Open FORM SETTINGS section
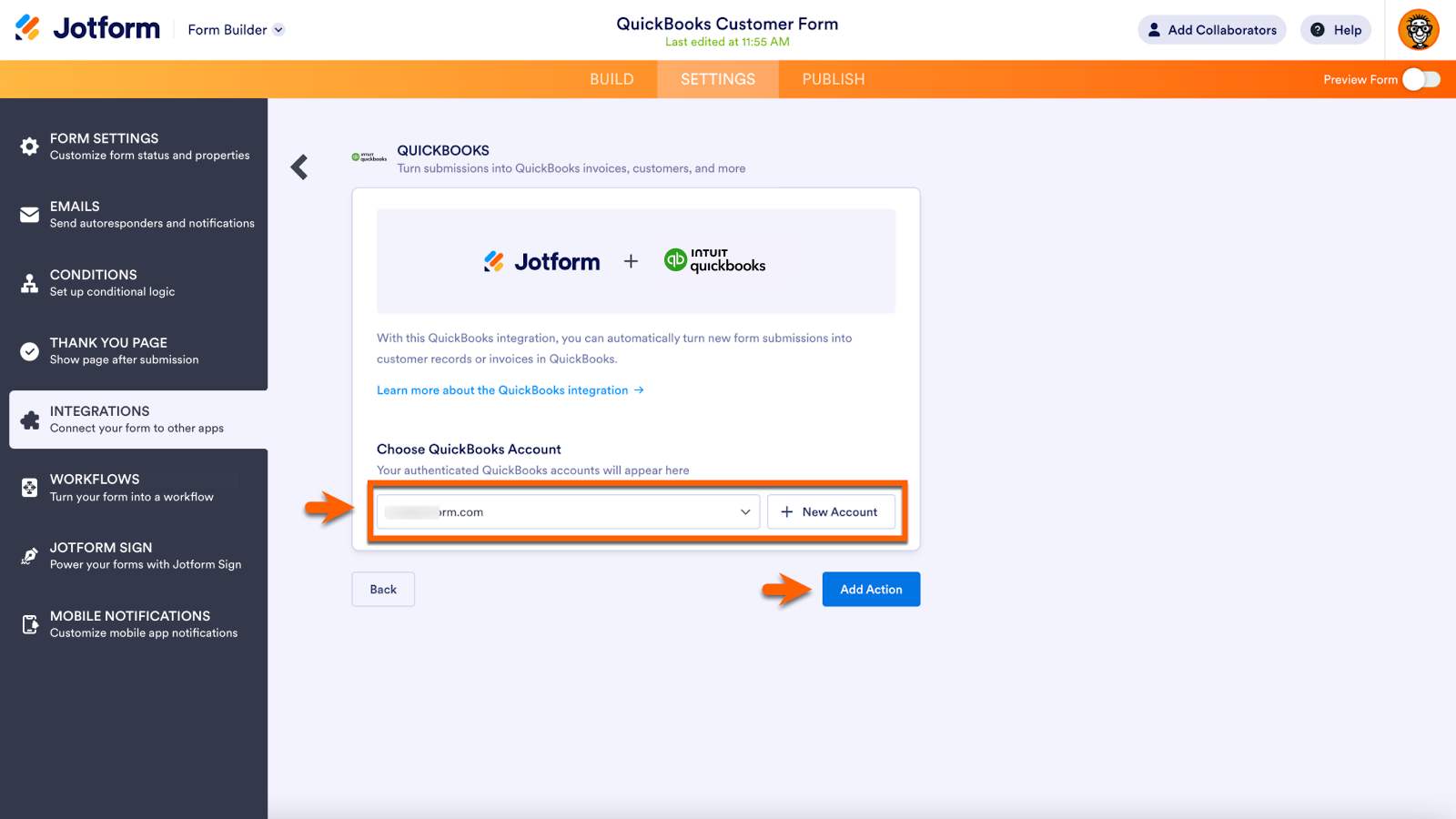 click(x=134, y=147)
